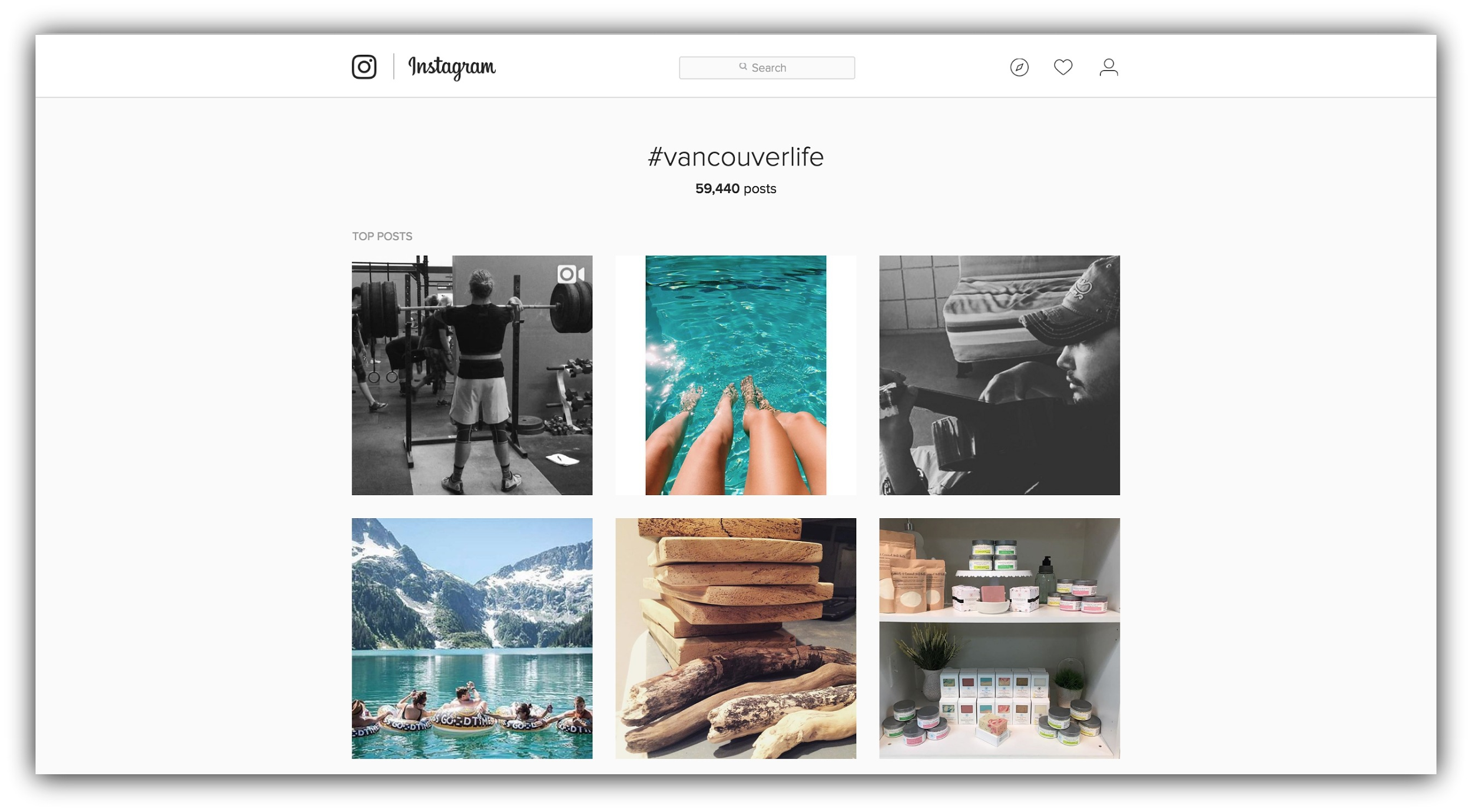Select the TOP POSTS section label
This screenshot has width=1472, height=812.
coord(383,237)
